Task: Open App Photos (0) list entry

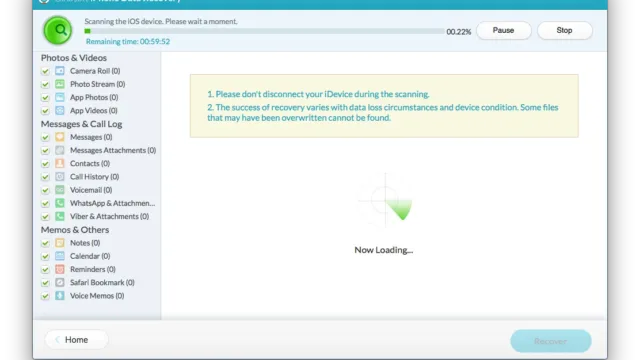Action: click(94, 97)
